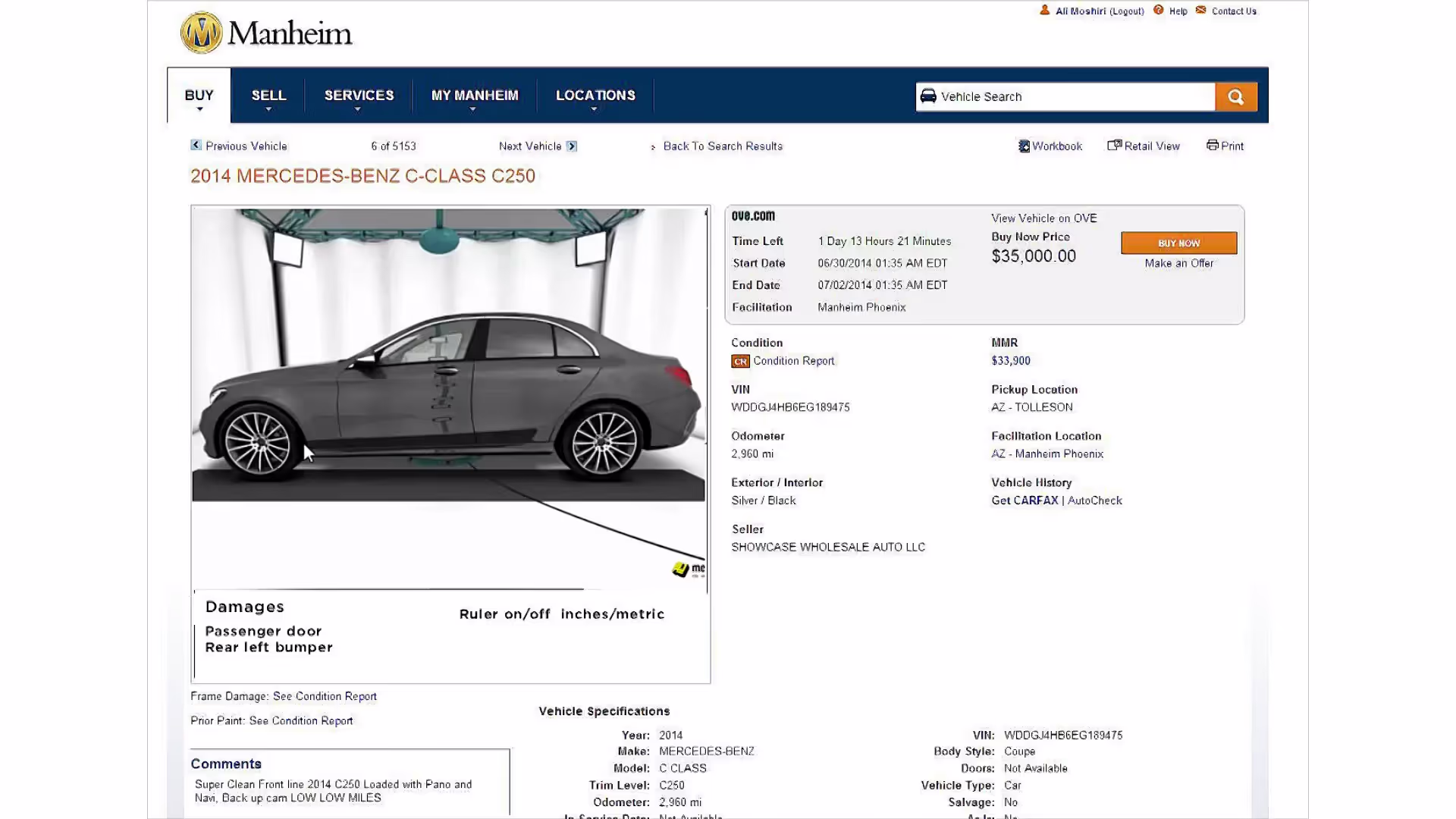Toggle Ruler on/off in viewer

coord(504,614)
